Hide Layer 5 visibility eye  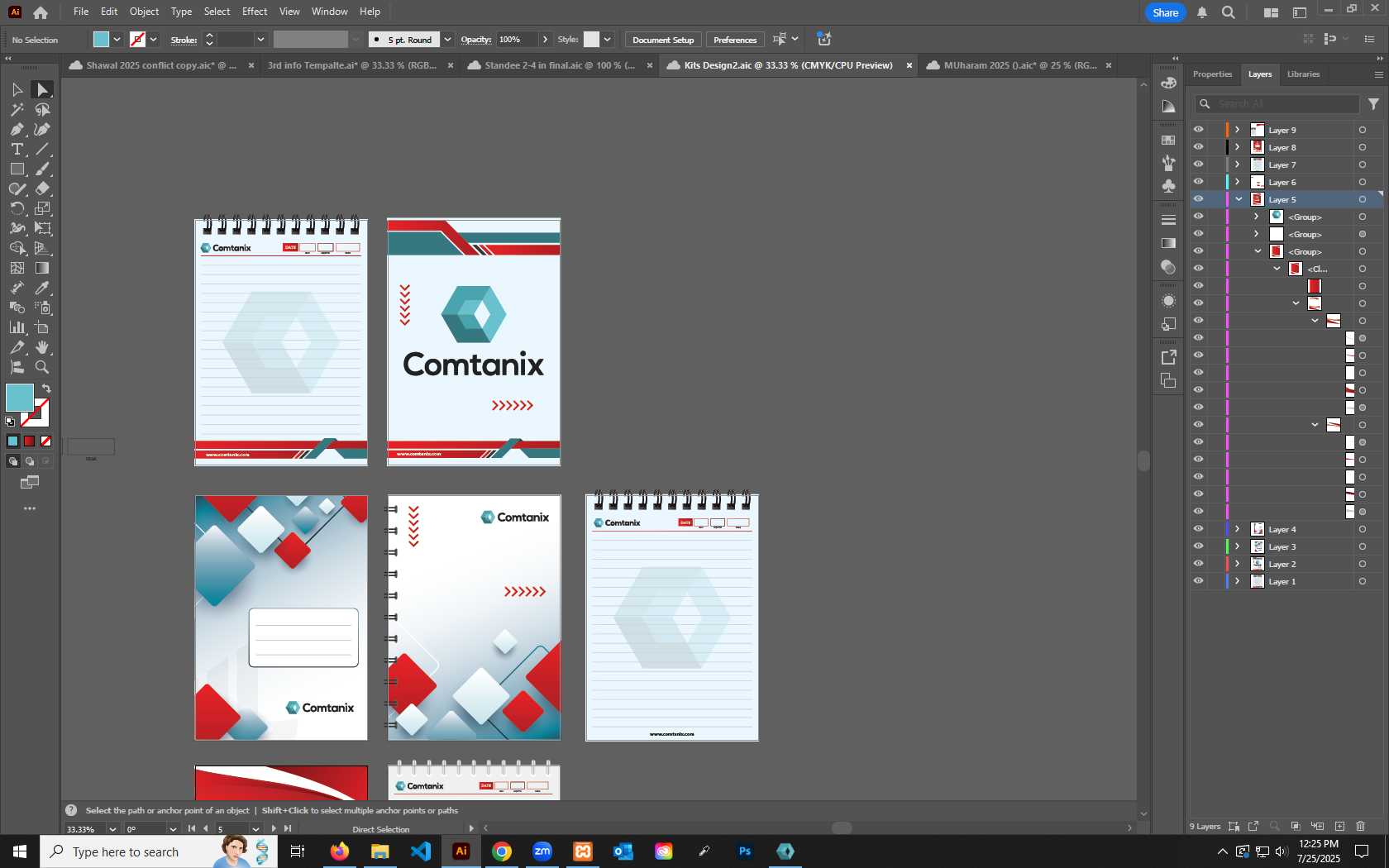click(1198, 199)
